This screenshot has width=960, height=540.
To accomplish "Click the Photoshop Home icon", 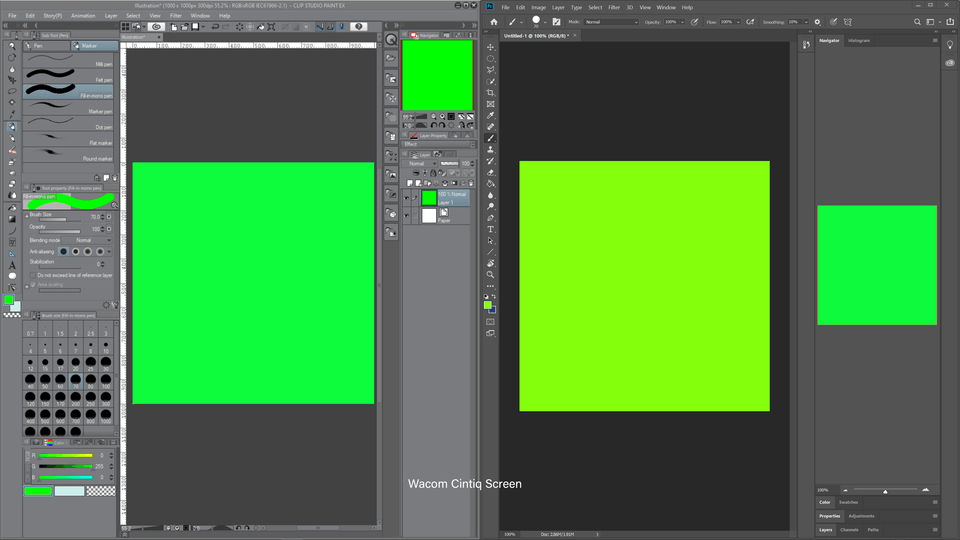I will tap(494, 21).
